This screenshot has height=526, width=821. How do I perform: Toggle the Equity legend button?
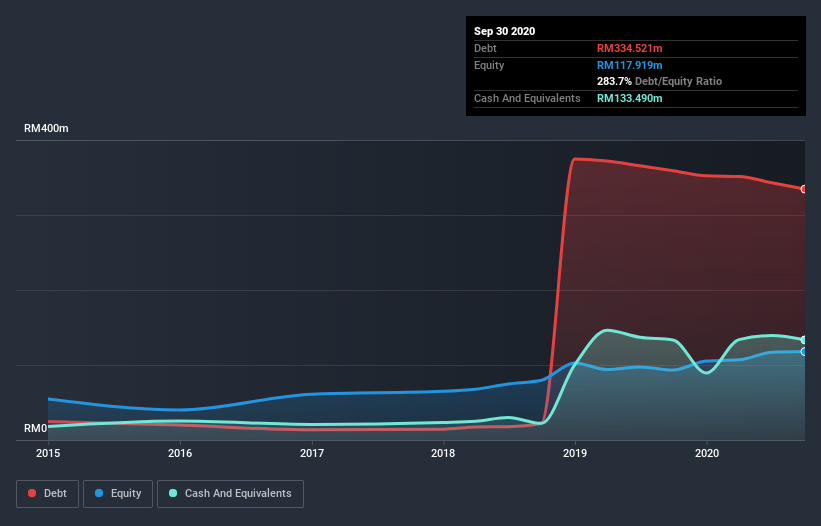(x=118, y=494)
